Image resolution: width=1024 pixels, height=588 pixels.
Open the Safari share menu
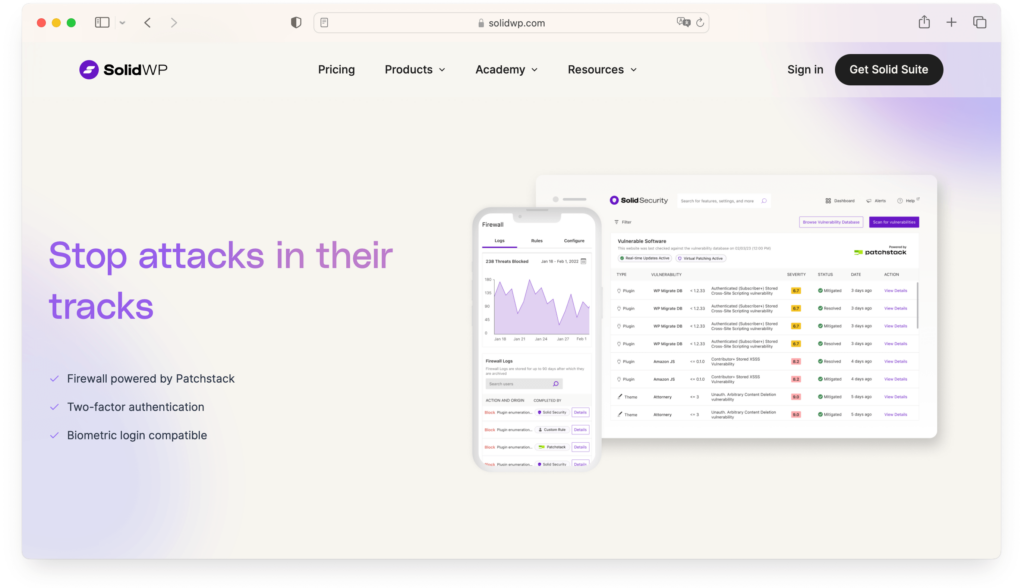pos(924,22)
